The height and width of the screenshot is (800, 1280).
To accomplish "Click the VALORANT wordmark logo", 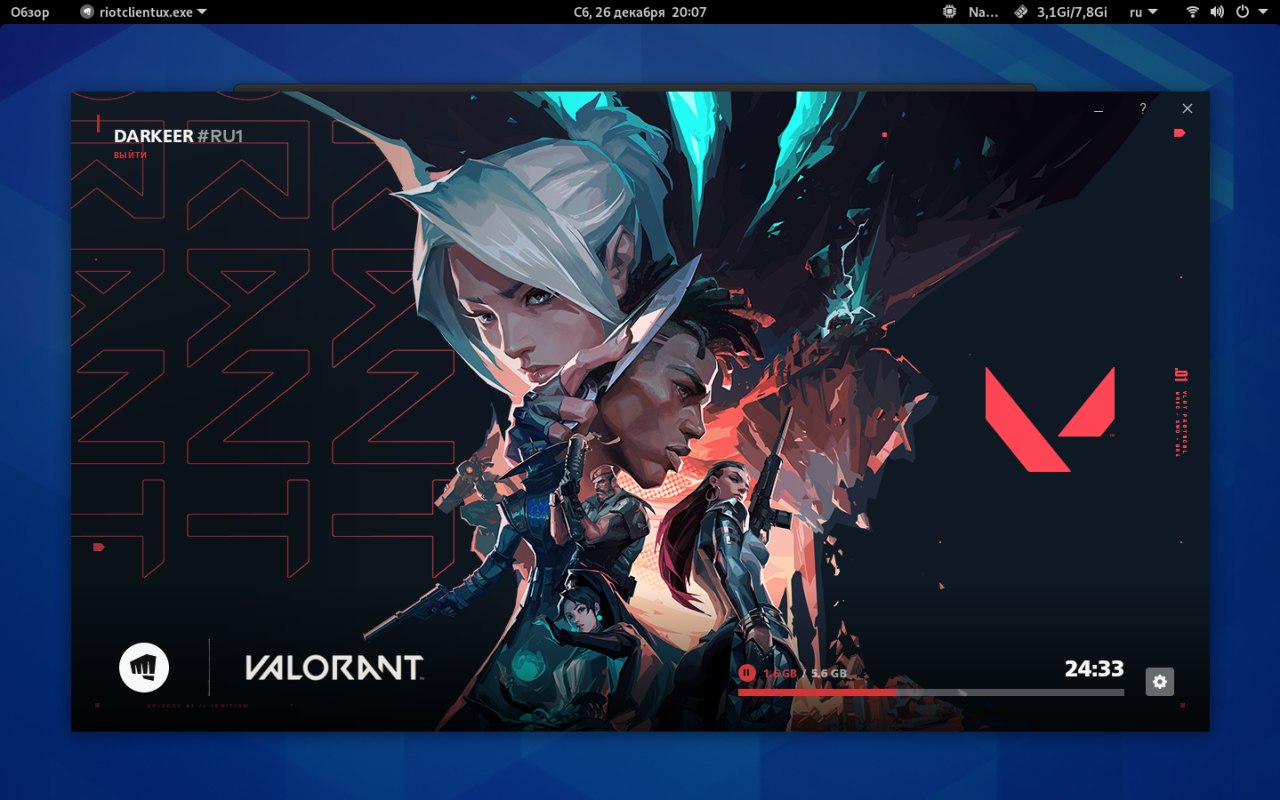I will click(334, 668).
